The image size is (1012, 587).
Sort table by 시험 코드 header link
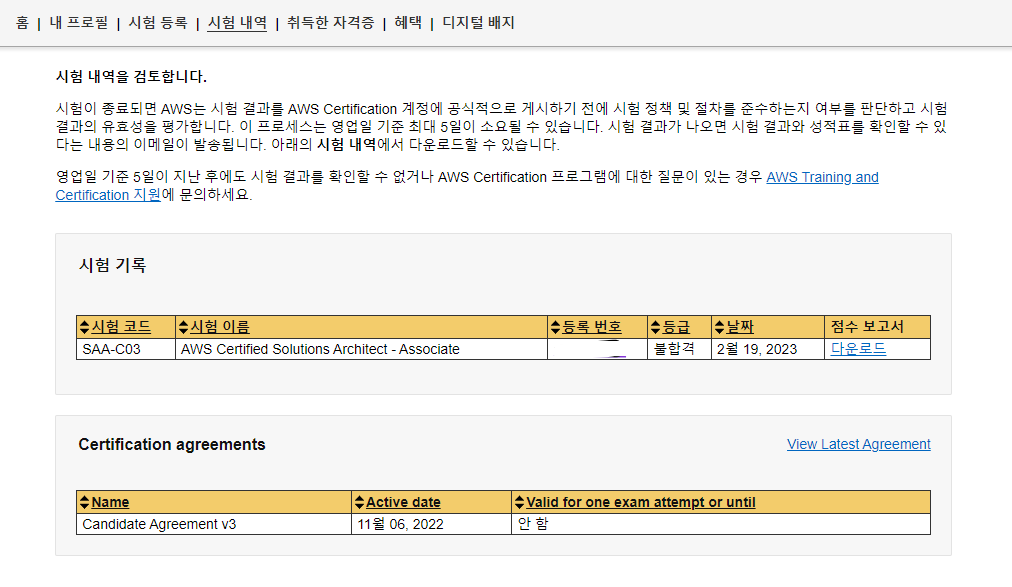(121, 327)
